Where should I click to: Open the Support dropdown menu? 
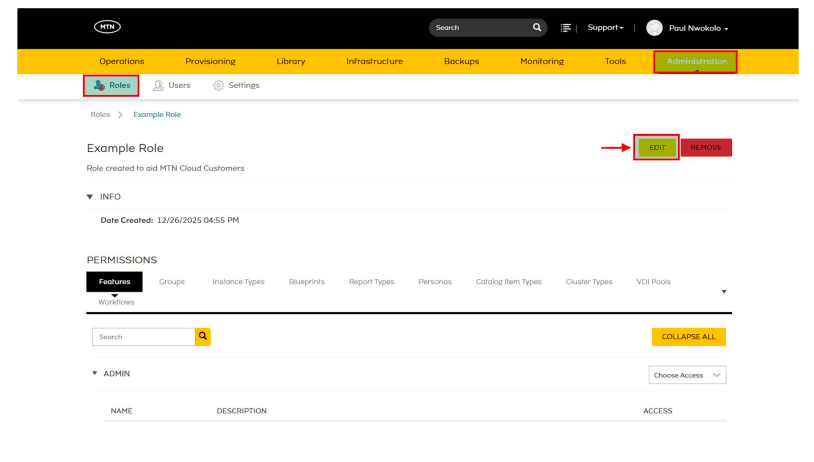click(605, 28)
